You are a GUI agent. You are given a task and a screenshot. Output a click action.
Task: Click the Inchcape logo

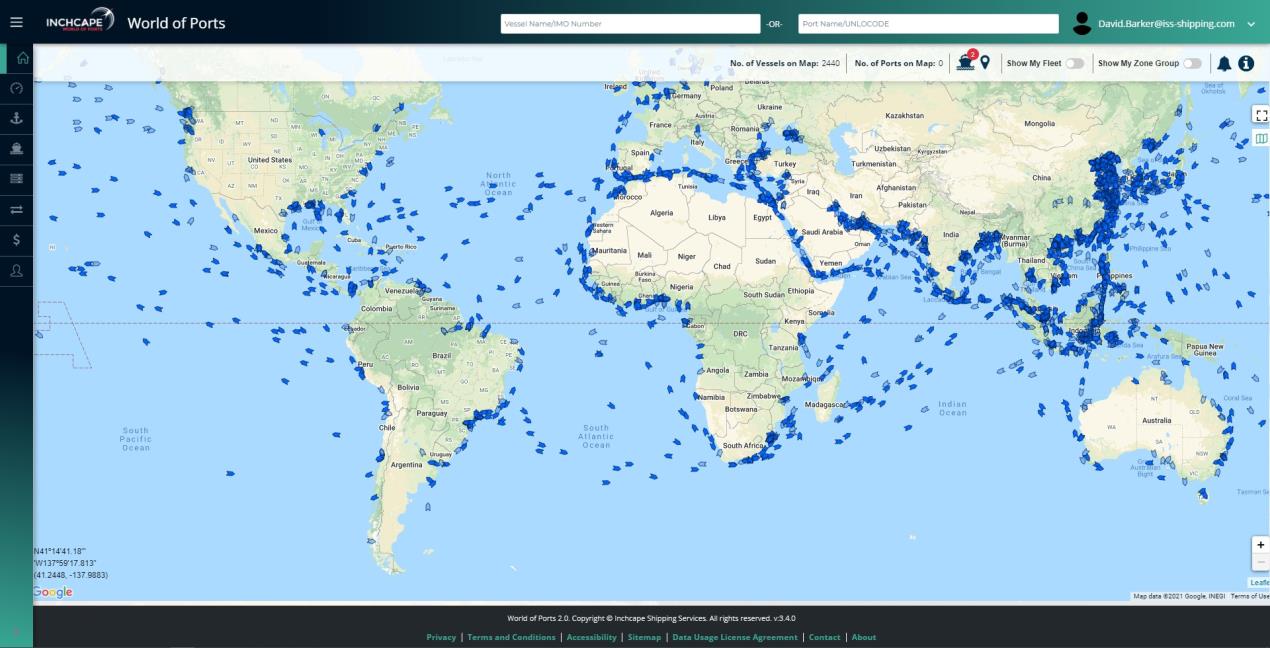point(80,22)
